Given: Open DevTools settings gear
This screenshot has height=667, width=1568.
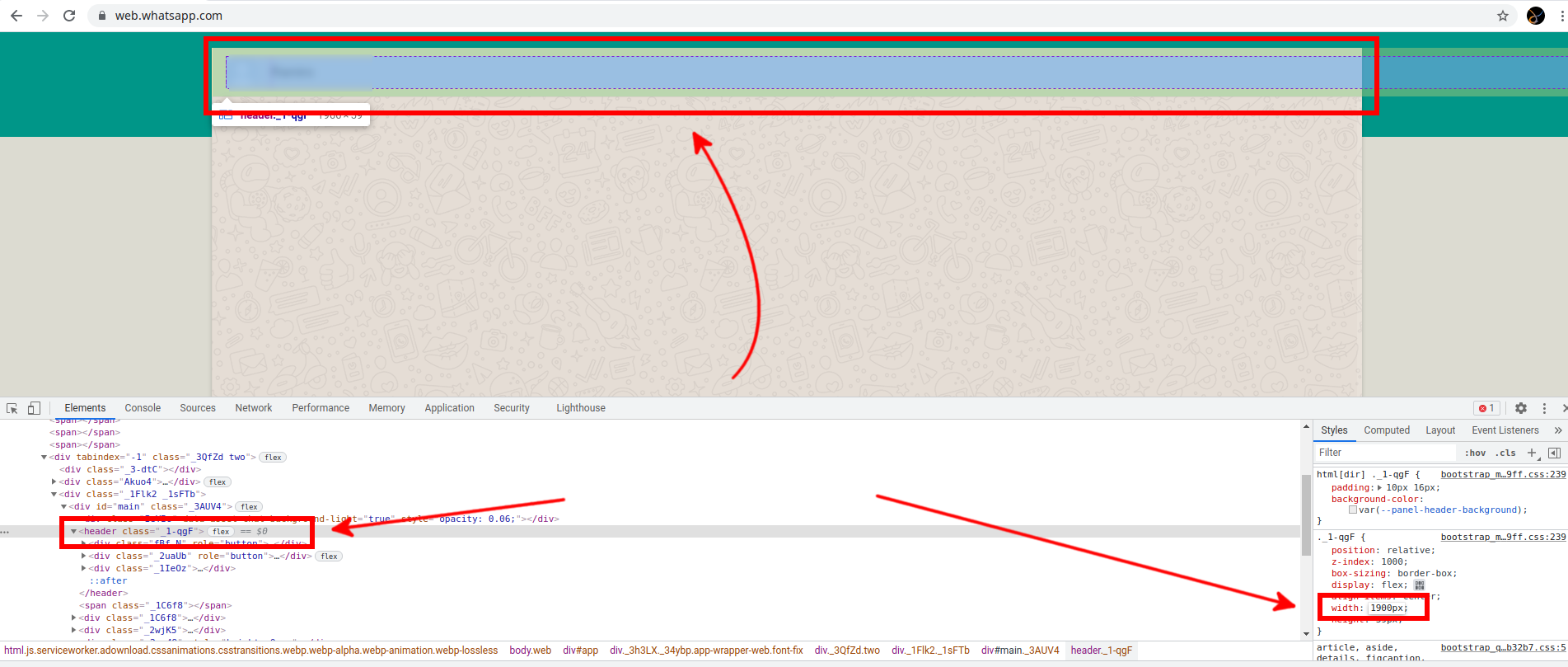Looking at the screenshot, I should (1521, 408).
